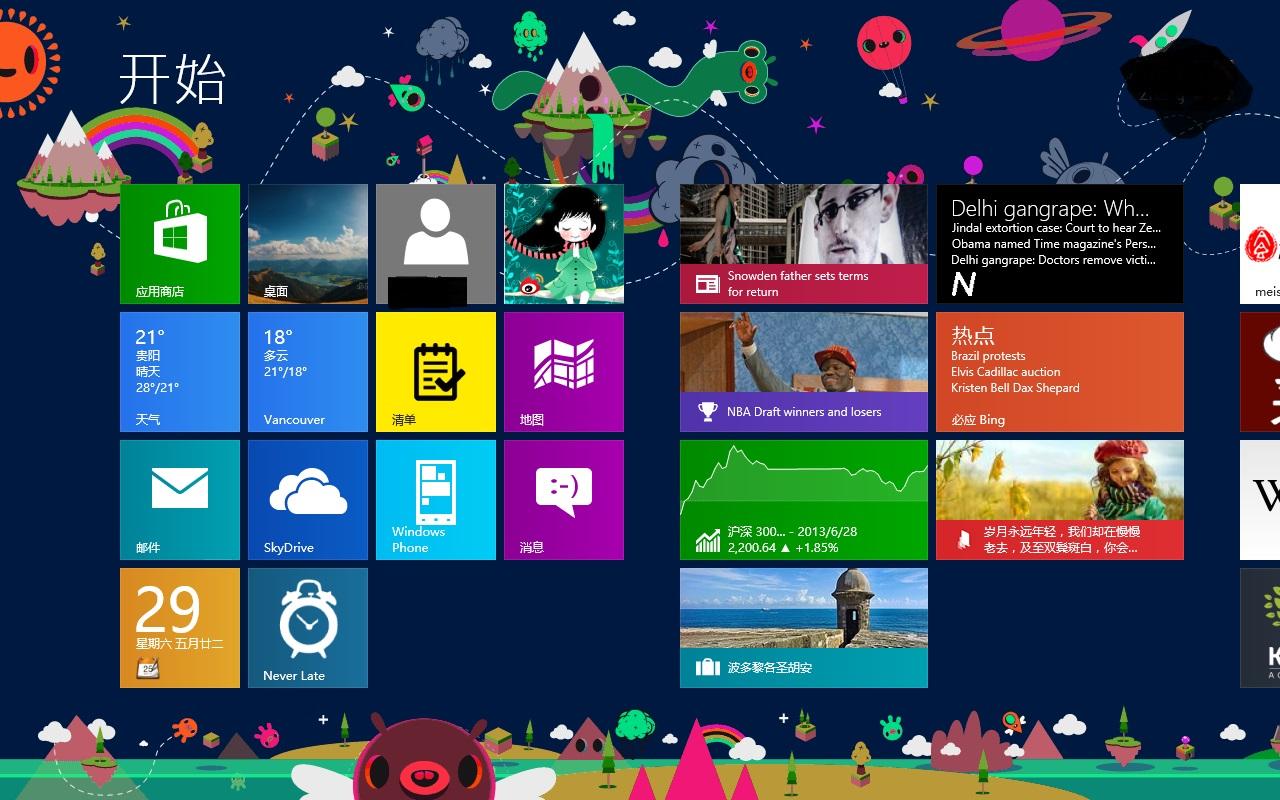1280x800 pixels.
Task: Open the People contact tile
Action: click(x=436, y=244)
